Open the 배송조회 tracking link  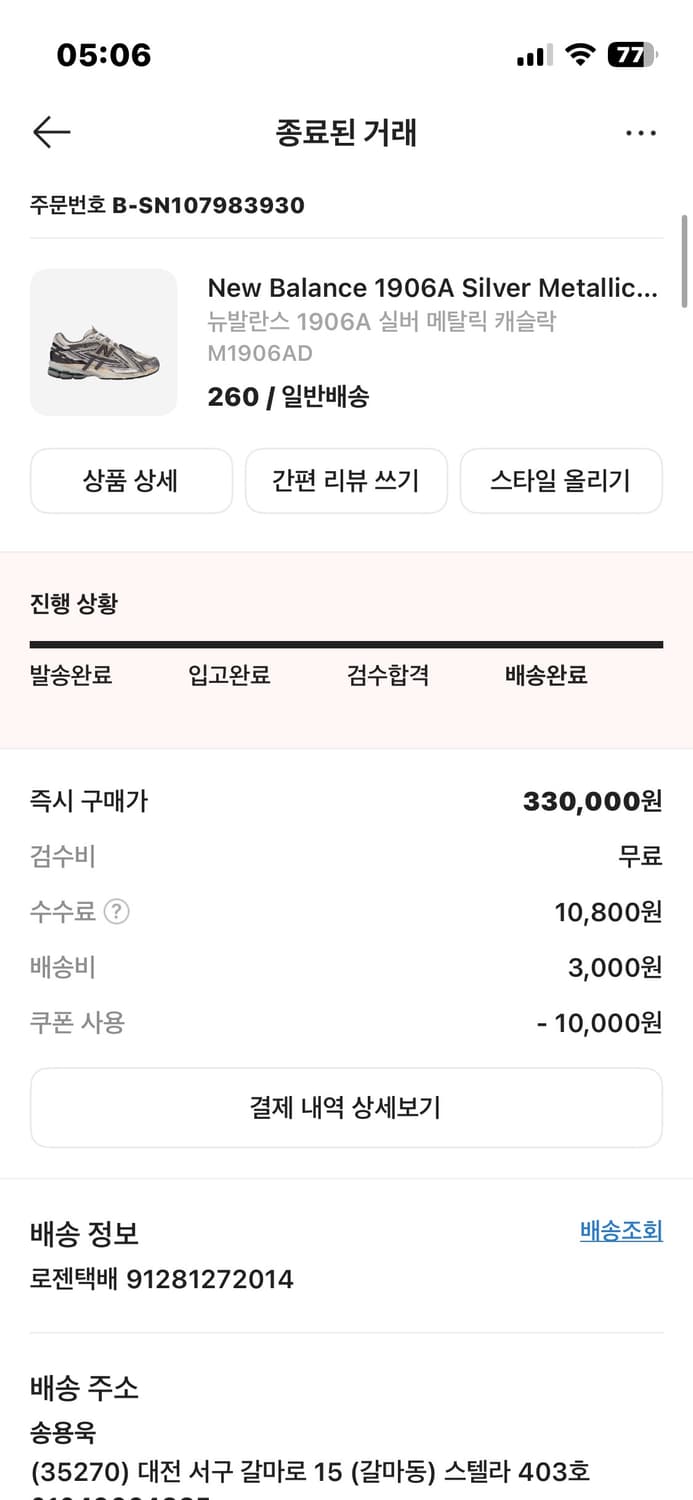click(620, 1231)
